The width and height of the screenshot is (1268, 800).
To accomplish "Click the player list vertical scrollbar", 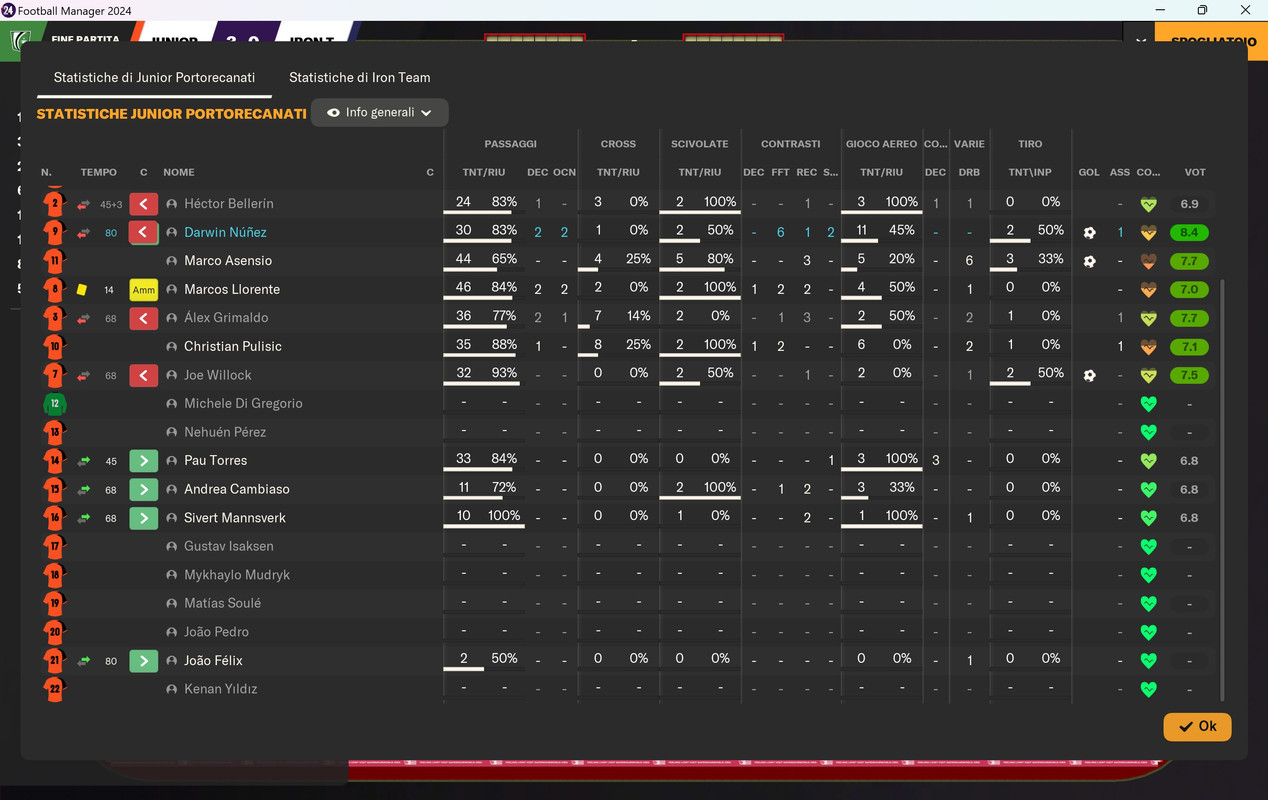I will coord(1224,490).
